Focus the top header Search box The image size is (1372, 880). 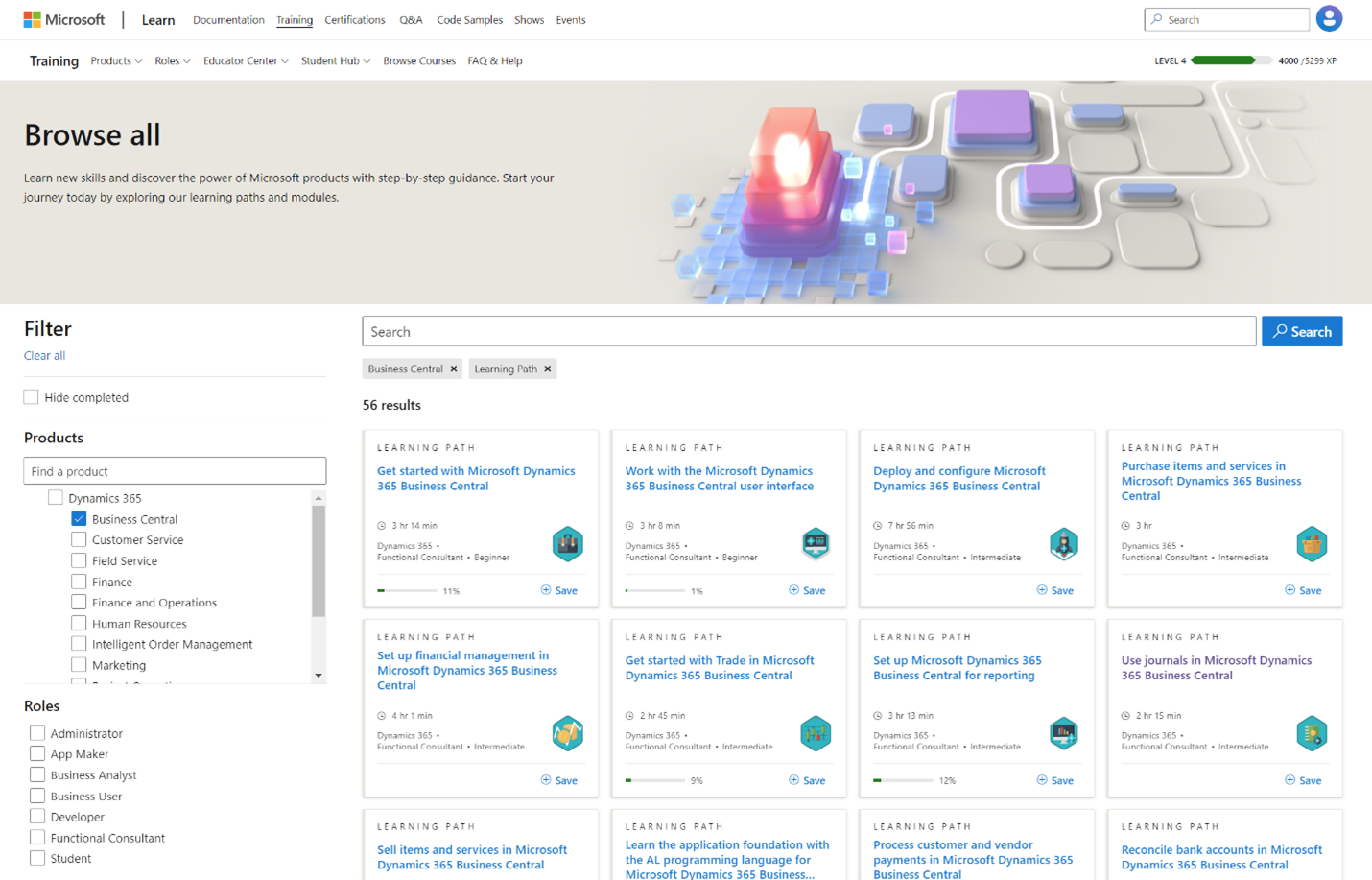tap(1226, 19)
